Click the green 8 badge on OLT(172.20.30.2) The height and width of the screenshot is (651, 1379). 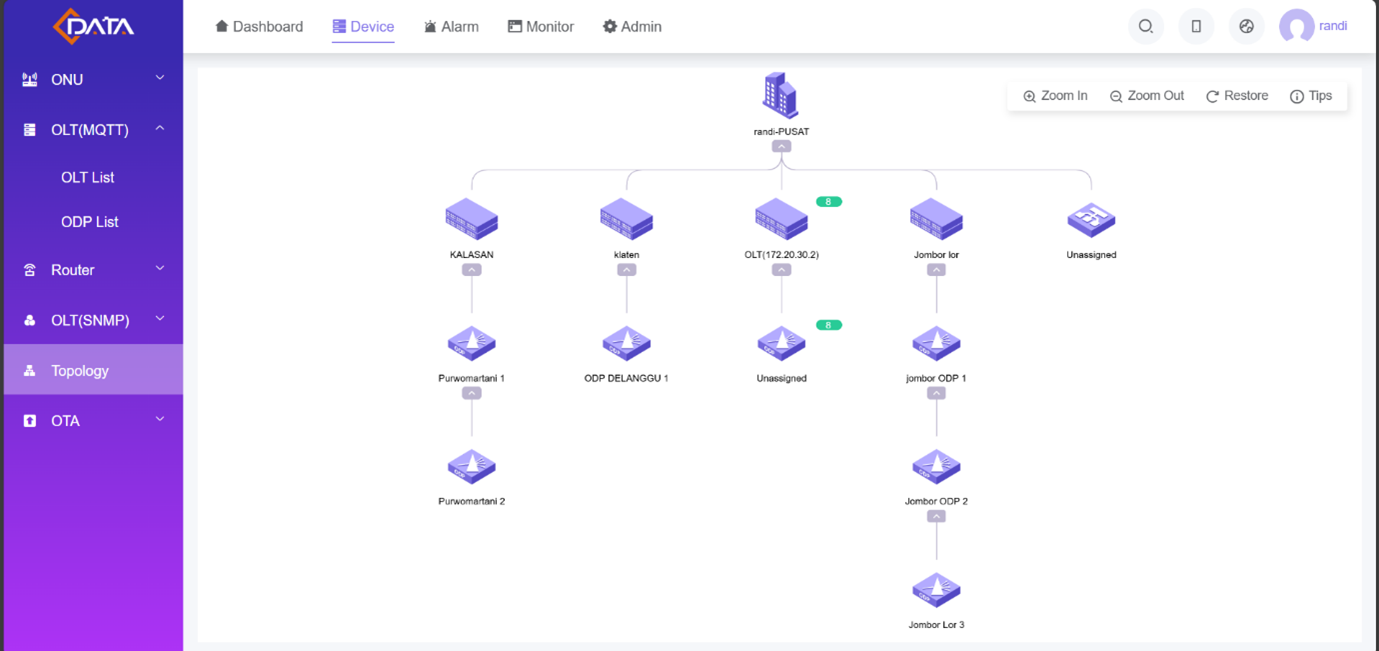(828, 202)
